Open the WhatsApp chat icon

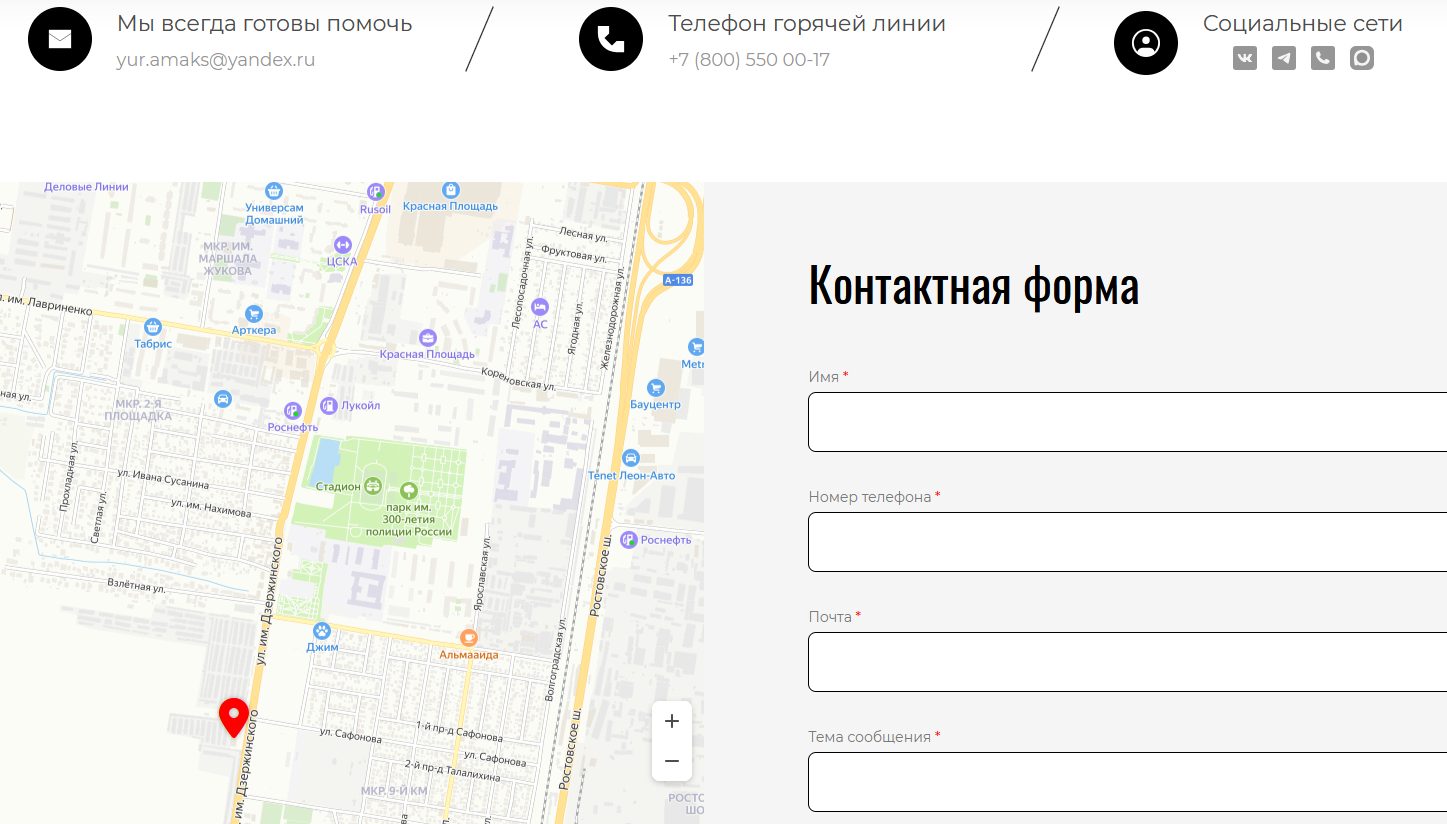tap(1361, 58)
